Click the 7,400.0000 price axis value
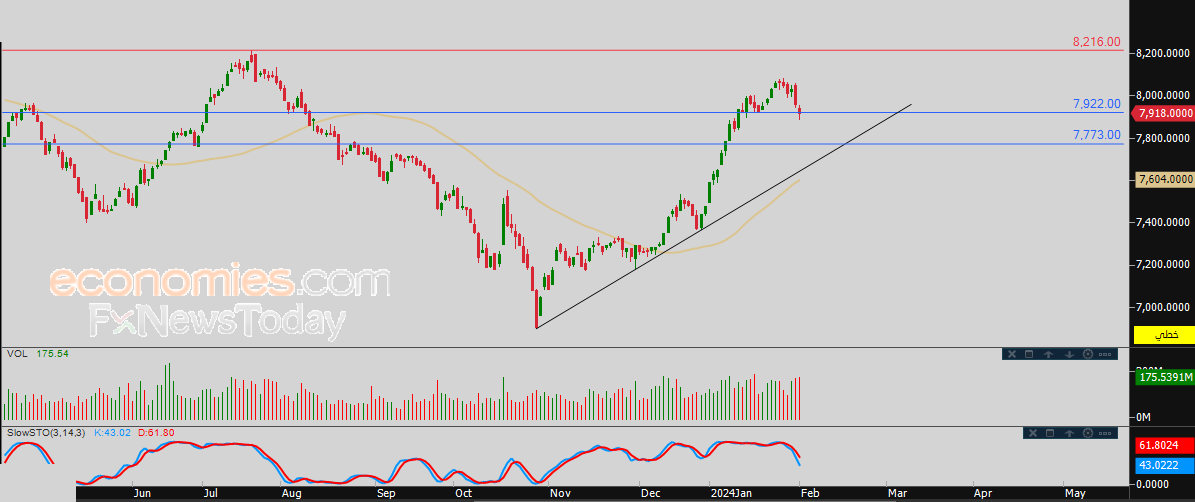Viewport: 1195px width, 502px height. point(1164,222)
